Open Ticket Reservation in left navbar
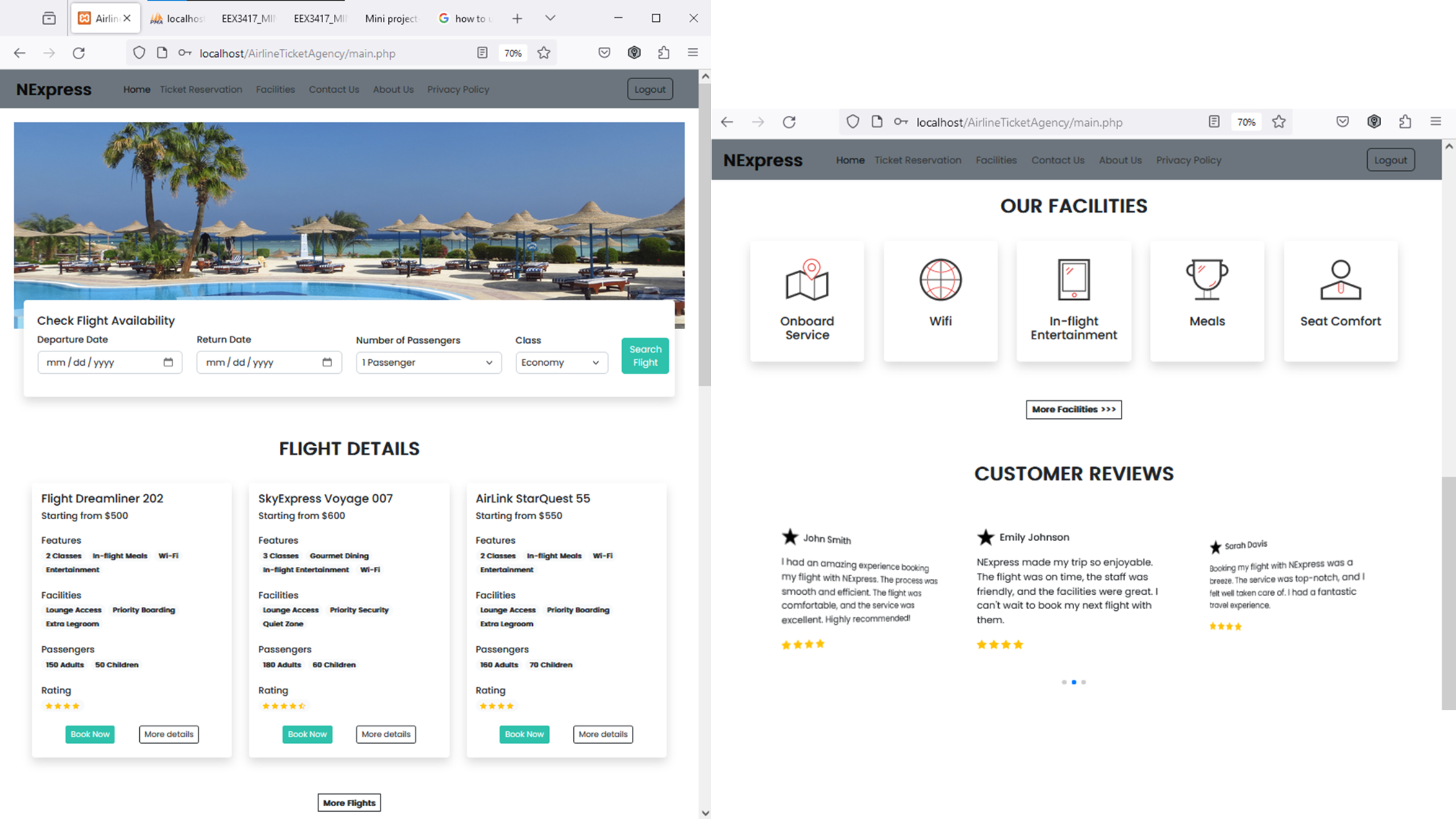The width and height of the screenshot is (1456, 819). (201, 89)
